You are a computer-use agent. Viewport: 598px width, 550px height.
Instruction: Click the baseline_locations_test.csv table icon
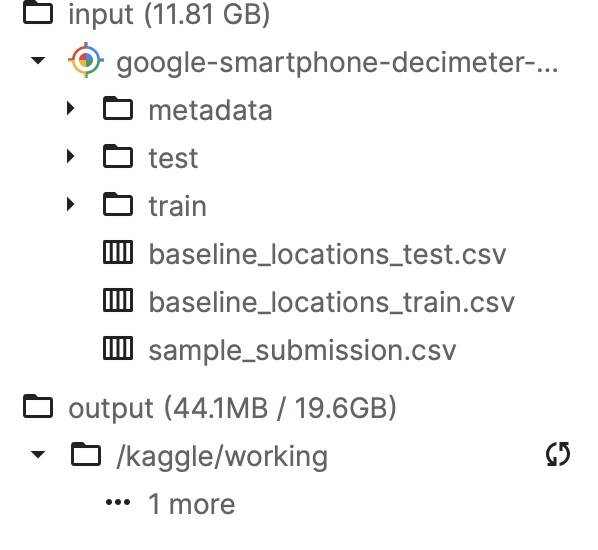(118, 252)
